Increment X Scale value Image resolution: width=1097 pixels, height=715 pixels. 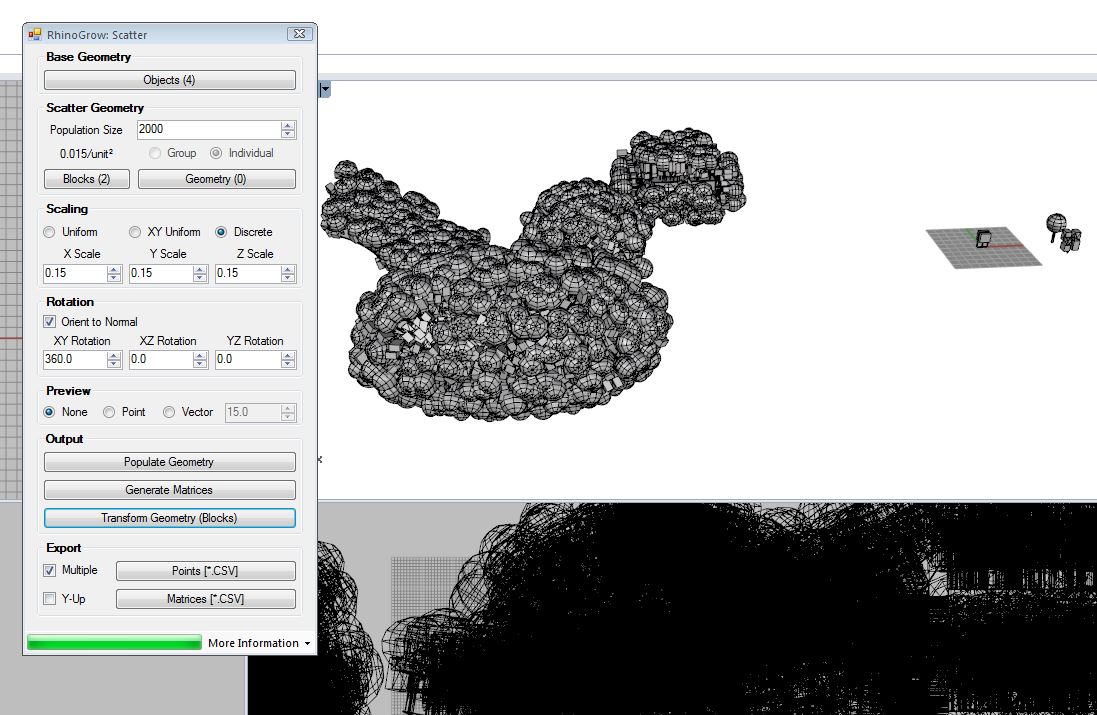[115, 269]
